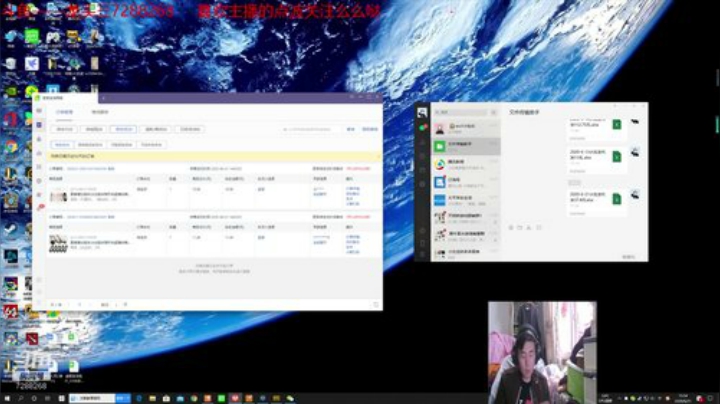Image resolution: width=720 pixels, height=404 pixels.
Task: Select first filter button in top filter row
Action: pos(64,129)
